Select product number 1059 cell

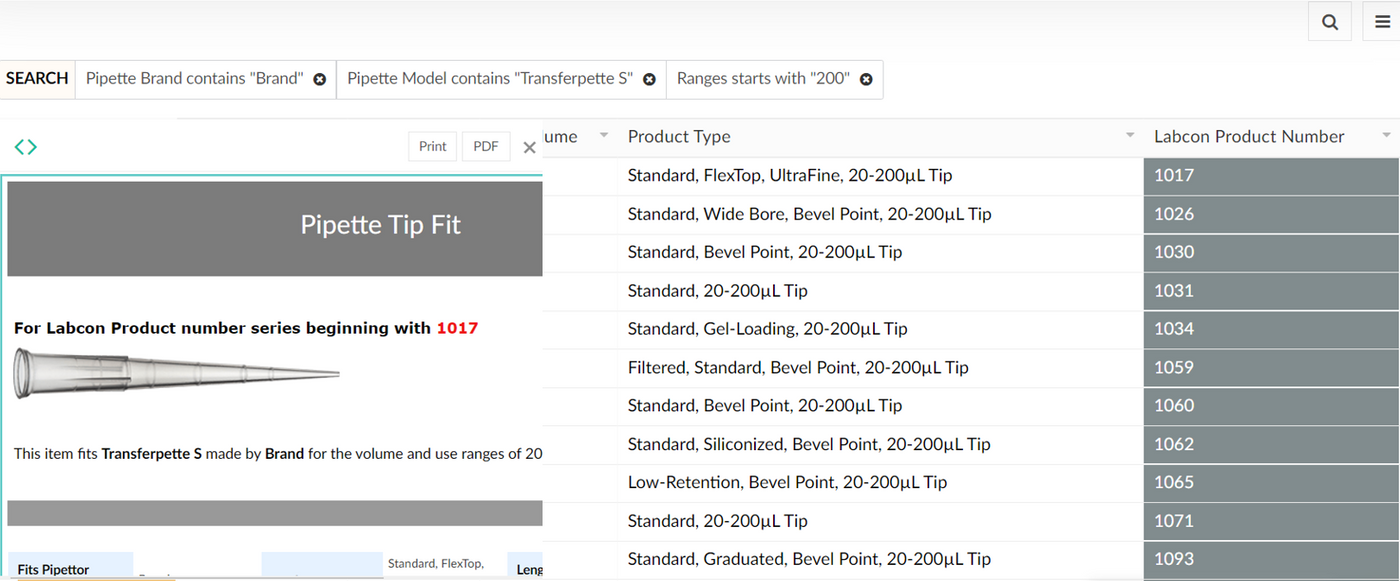pyautogui.click(x=1271, y=367)
